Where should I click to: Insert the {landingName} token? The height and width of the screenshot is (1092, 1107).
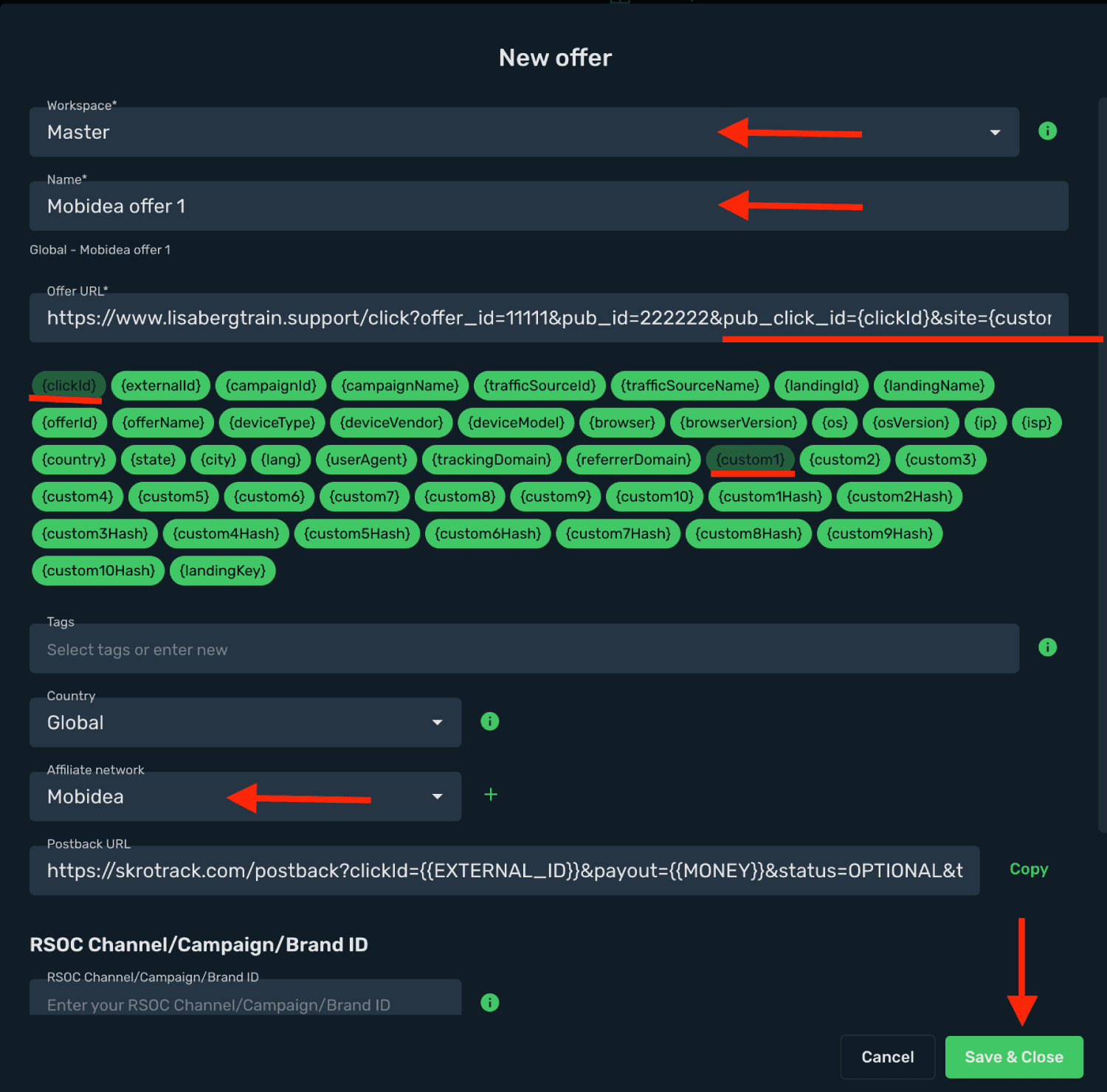pyautogui.click(x=934, y=386)
